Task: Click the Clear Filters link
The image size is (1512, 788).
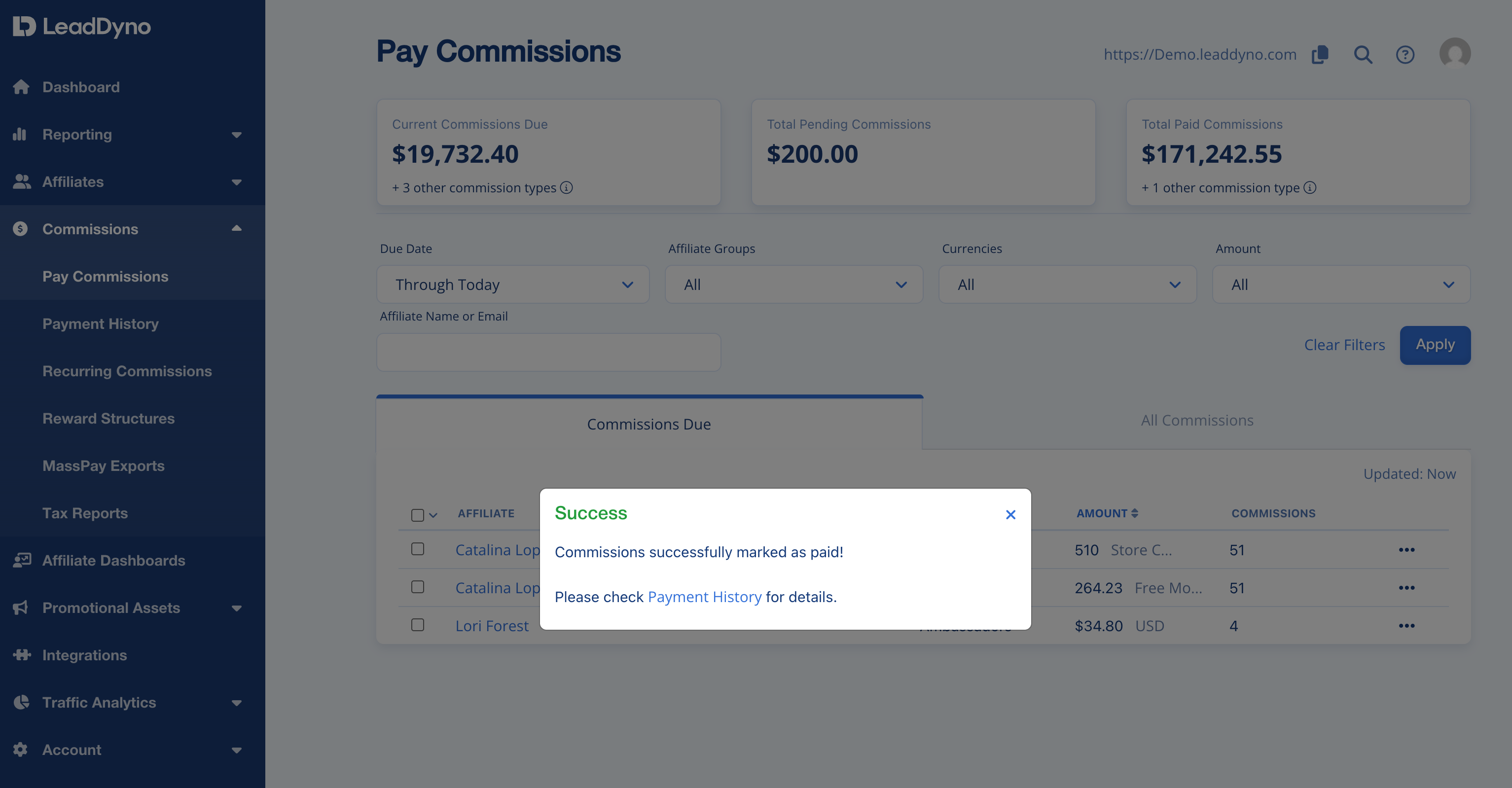Action: [x=1344, y=345]
